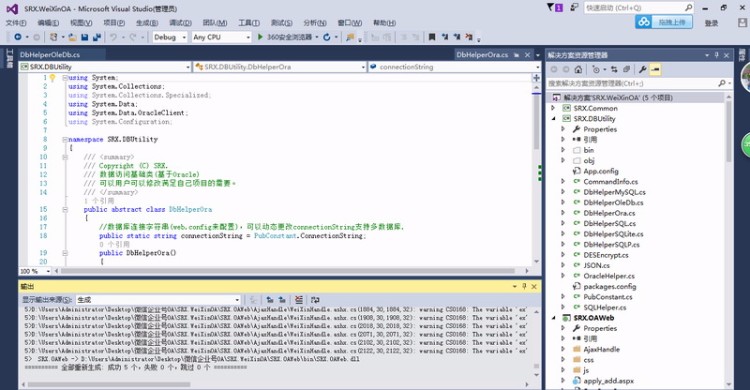Toggle bookmark icon in the text editor toolbar

432,37
